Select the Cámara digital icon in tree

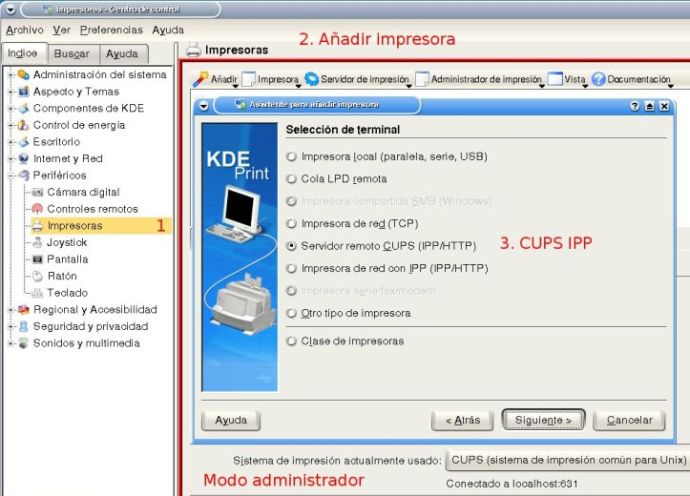coord(39,192)
